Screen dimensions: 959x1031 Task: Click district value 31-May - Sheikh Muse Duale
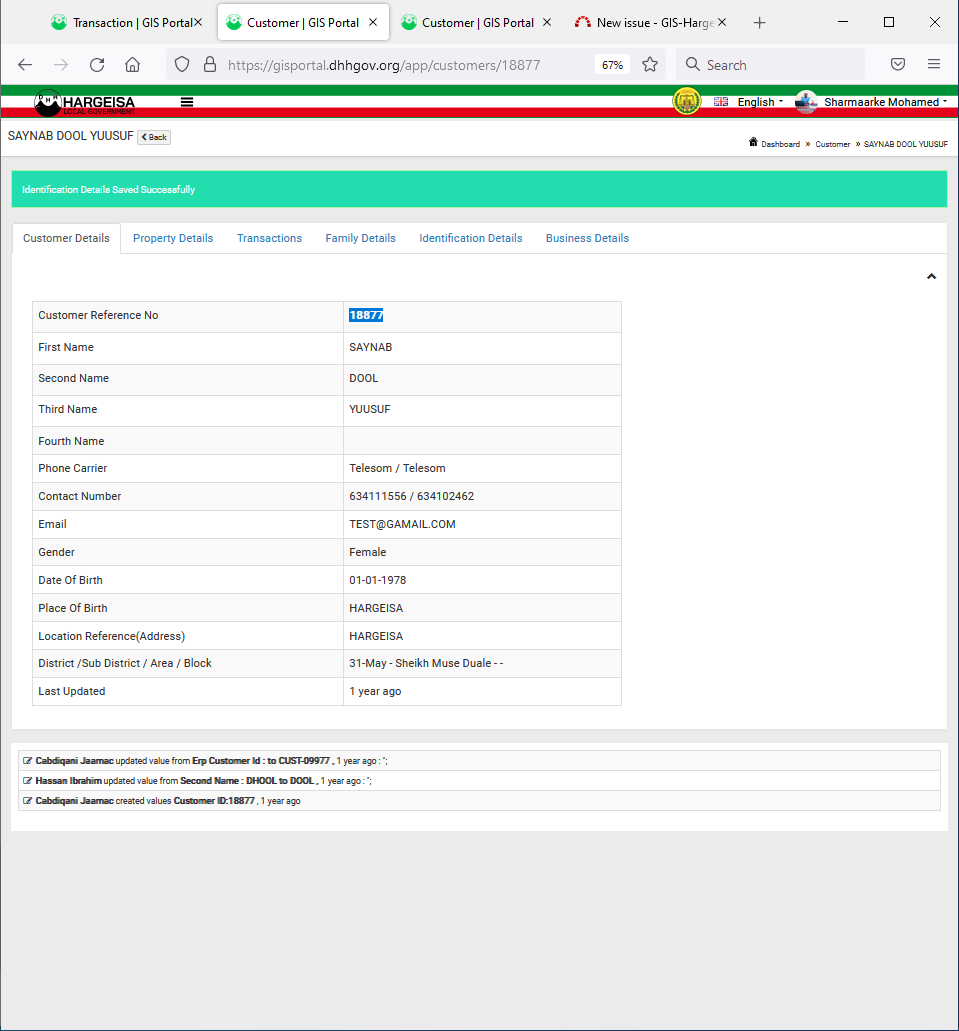point(426,663)
